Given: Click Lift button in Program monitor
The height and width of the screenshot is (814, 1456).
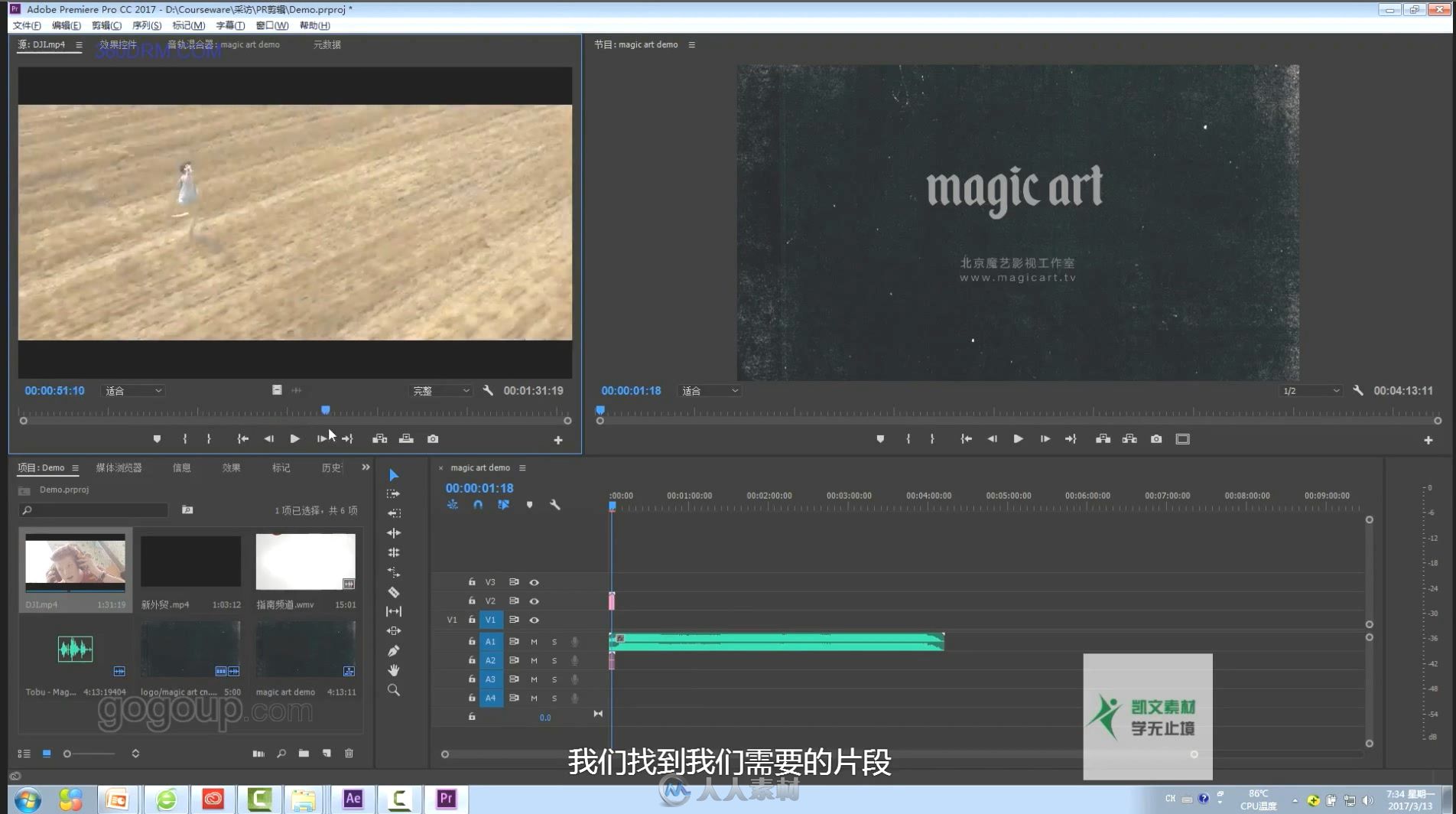Looking at the screenshot, I should pos(1103,439).
